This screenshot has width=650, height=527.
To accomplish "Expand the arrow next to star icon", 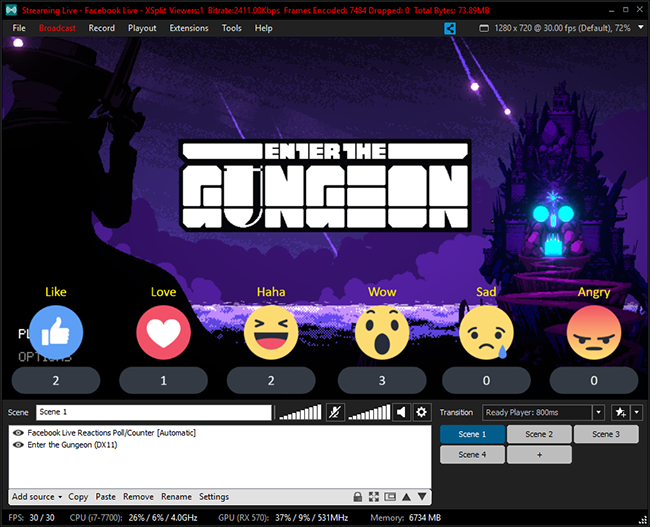I will (636, 413).
